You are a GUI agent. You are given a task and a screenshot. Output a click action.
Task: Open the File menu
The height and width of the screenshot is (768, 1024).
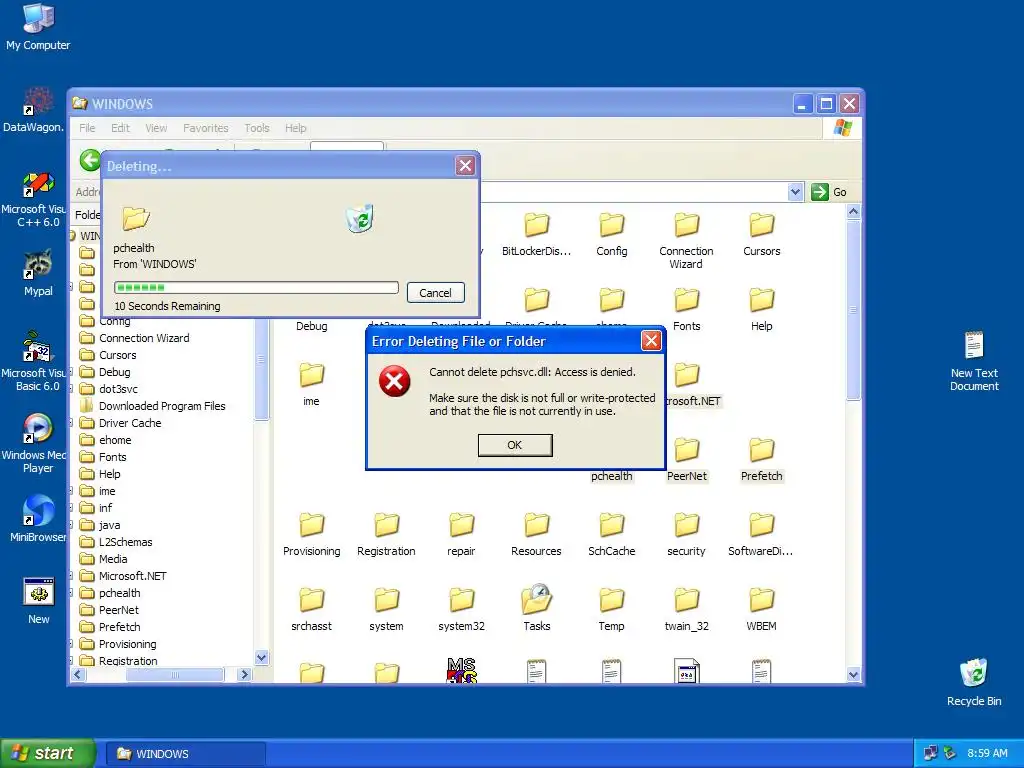tap(87, 128)
